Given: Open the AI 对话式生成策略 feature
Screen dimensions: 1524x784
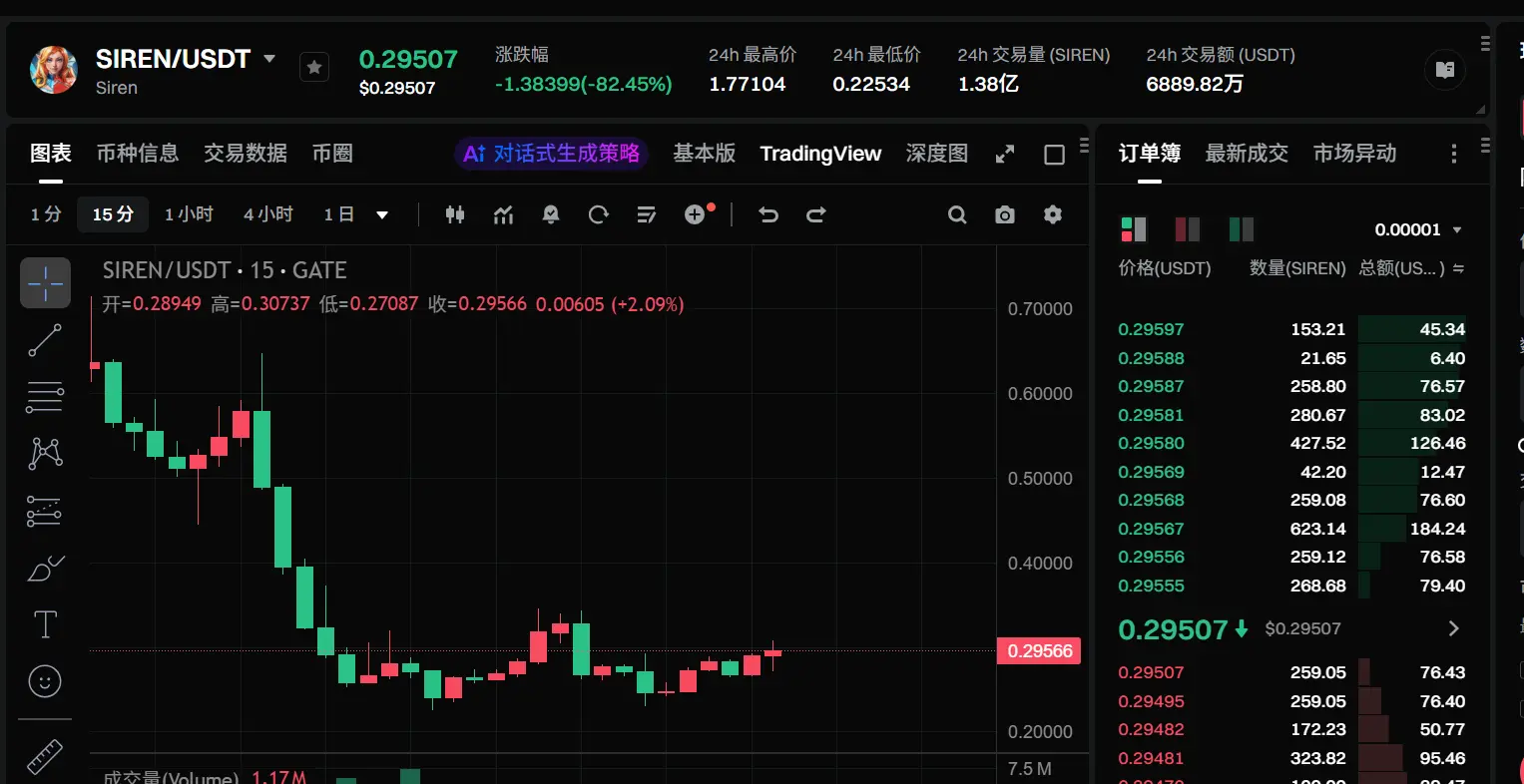Looking at the screenshot, I should tap(551, 154).
